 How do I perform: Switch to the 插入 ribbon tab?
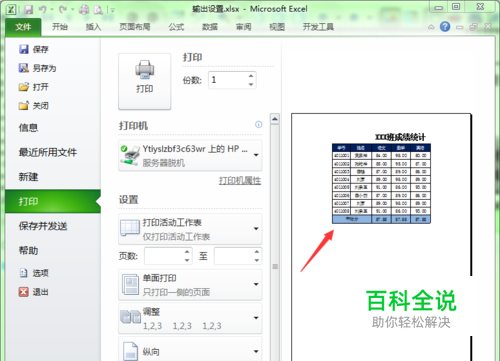[x=93, y=27]
